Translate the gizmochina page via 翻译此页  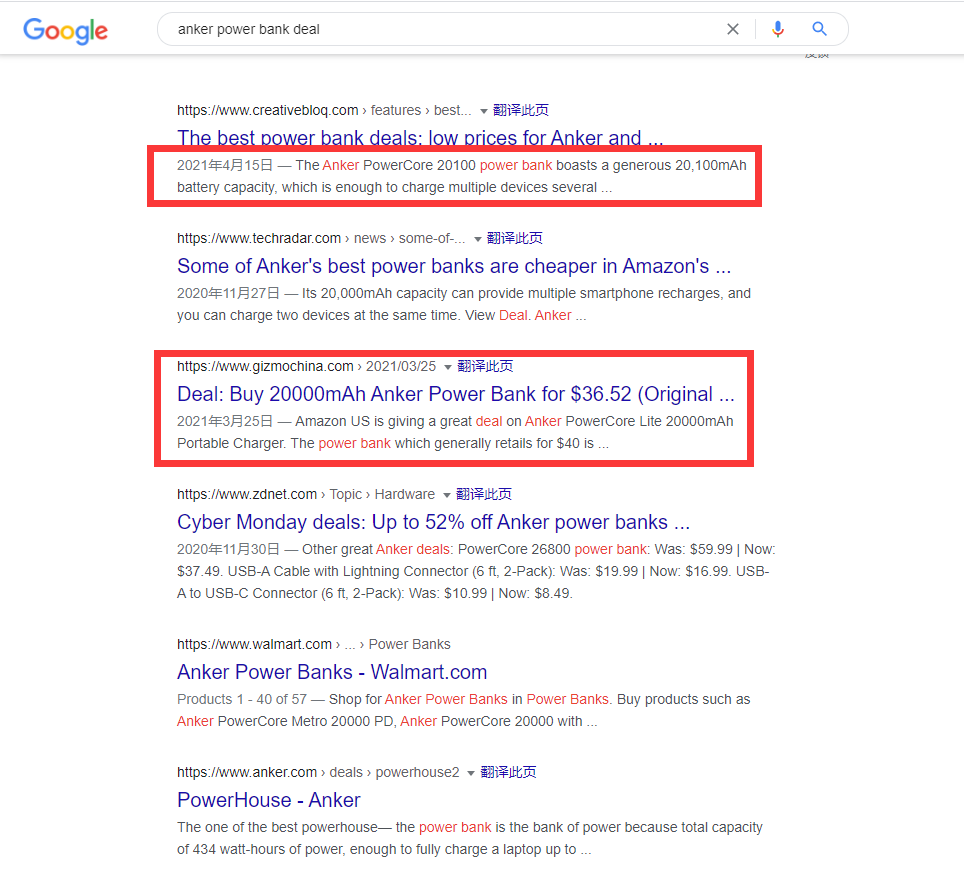pos(485,366)
